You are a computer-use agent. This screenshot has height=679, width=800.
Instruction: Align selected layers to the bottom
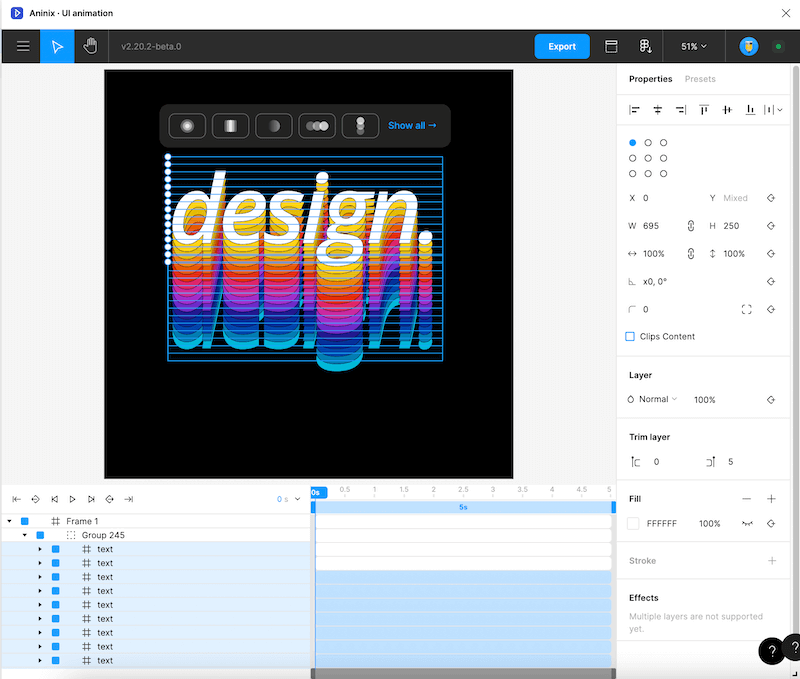click(x=750, y=110)
